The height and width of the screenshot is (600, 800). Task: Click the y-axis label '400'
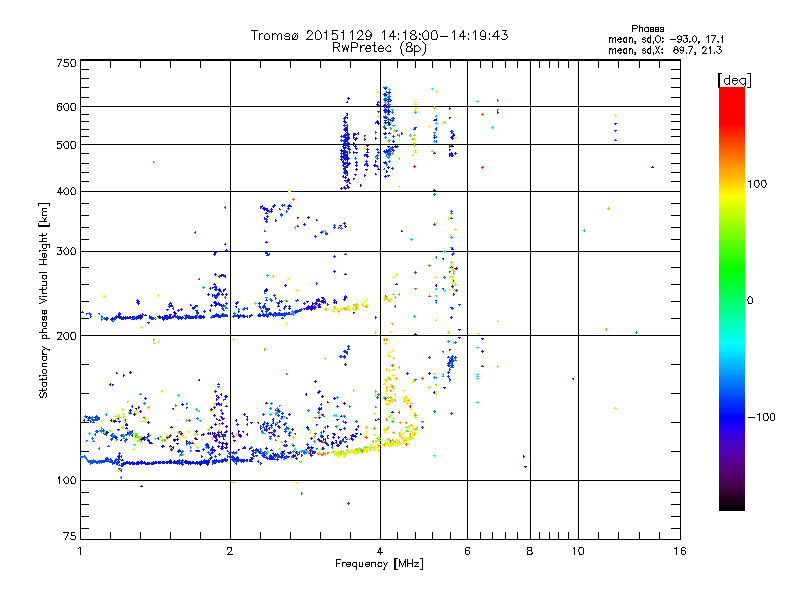pos(67,191)
